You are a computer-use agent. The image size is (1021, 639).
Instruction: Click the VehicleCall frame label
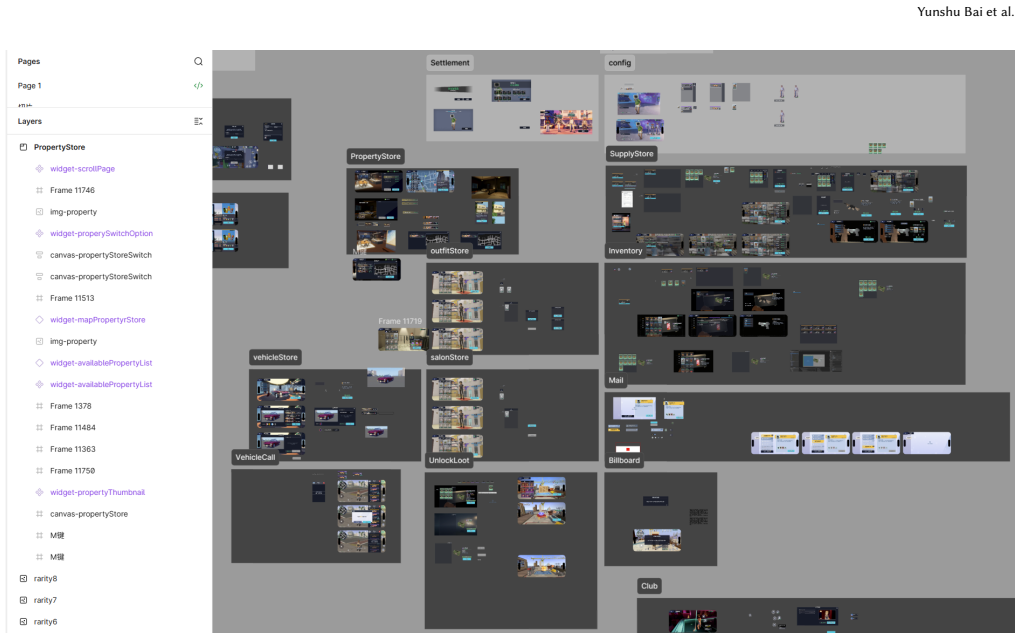255,457
